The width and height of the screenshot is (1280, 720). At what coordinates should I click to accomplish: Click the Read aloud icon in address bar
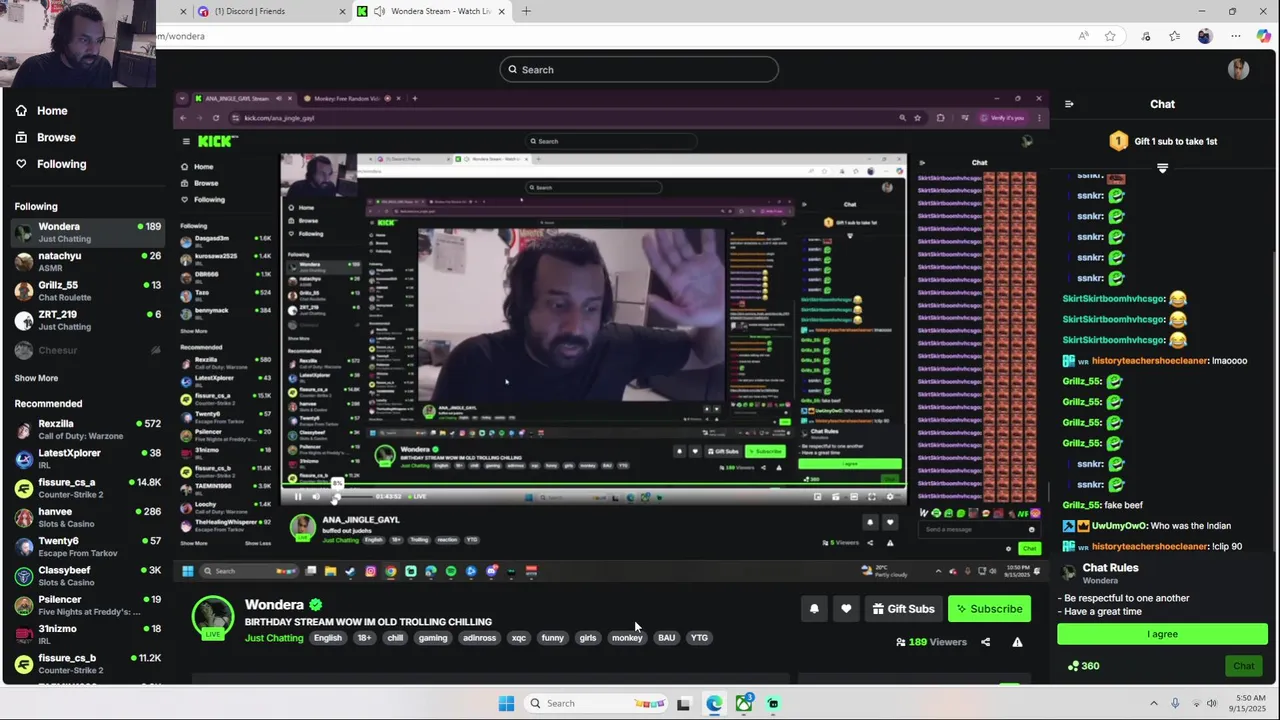[x=1083, y=36]
